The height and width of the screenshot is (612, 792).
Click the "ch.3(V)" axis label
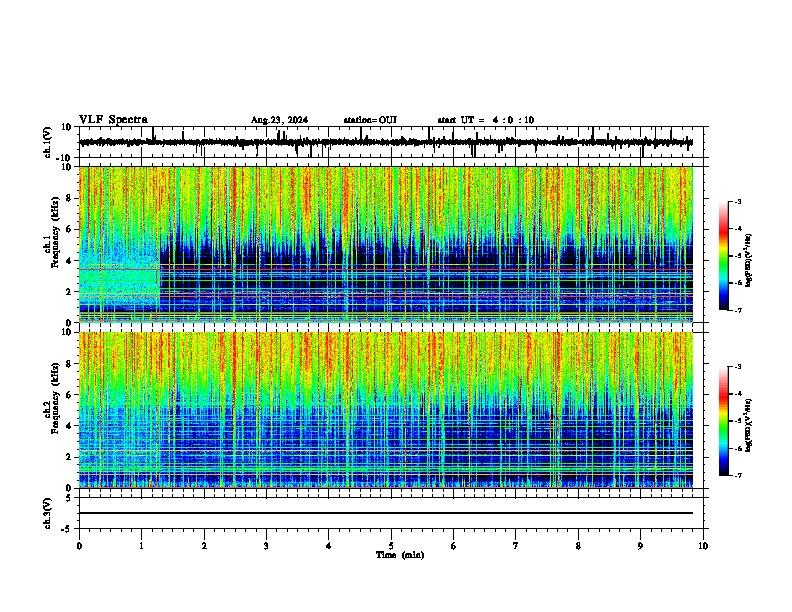click(x=48, y=513)
